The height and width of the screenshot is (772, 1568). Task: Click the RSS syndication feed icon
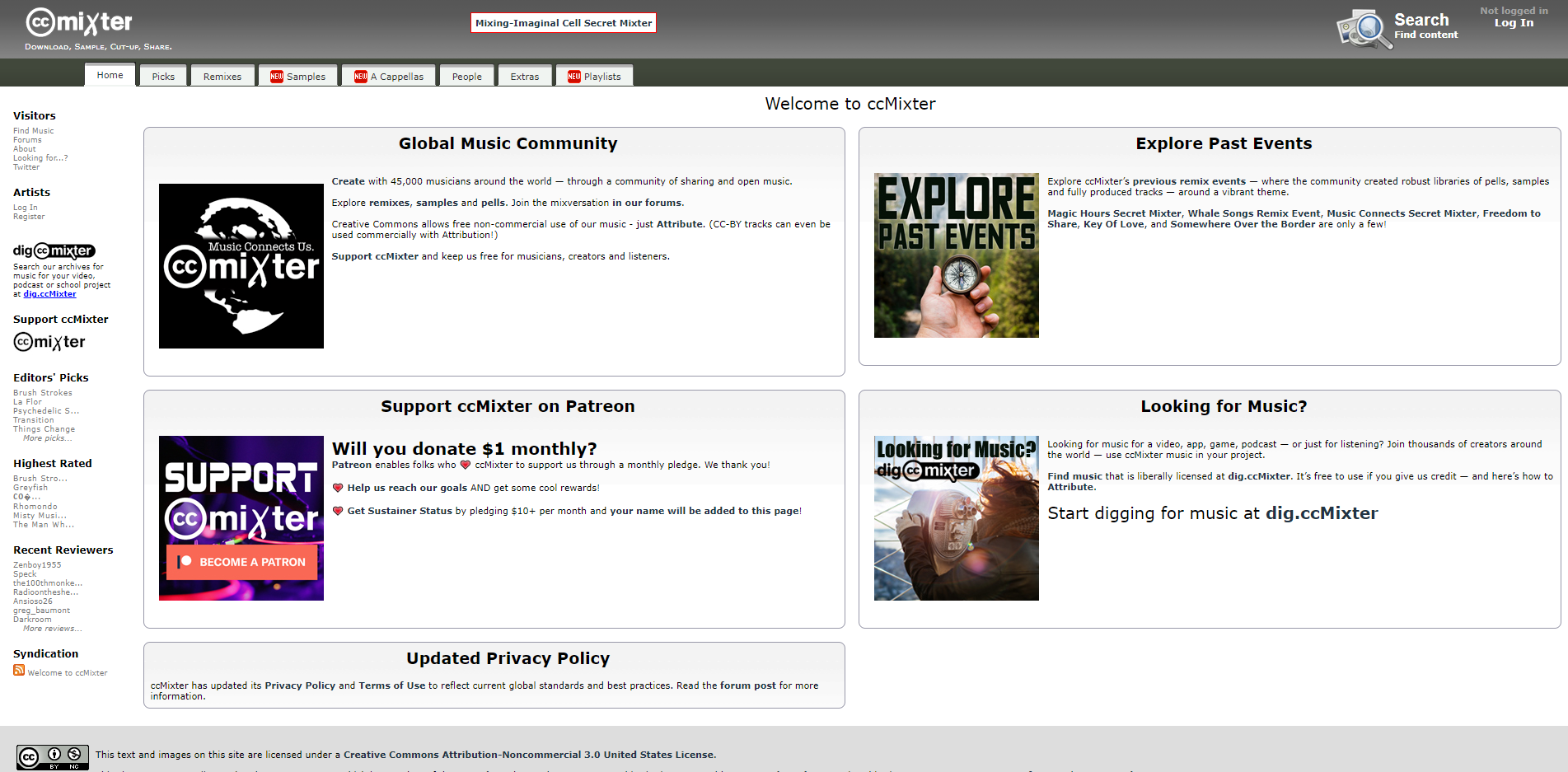point(19,671)
